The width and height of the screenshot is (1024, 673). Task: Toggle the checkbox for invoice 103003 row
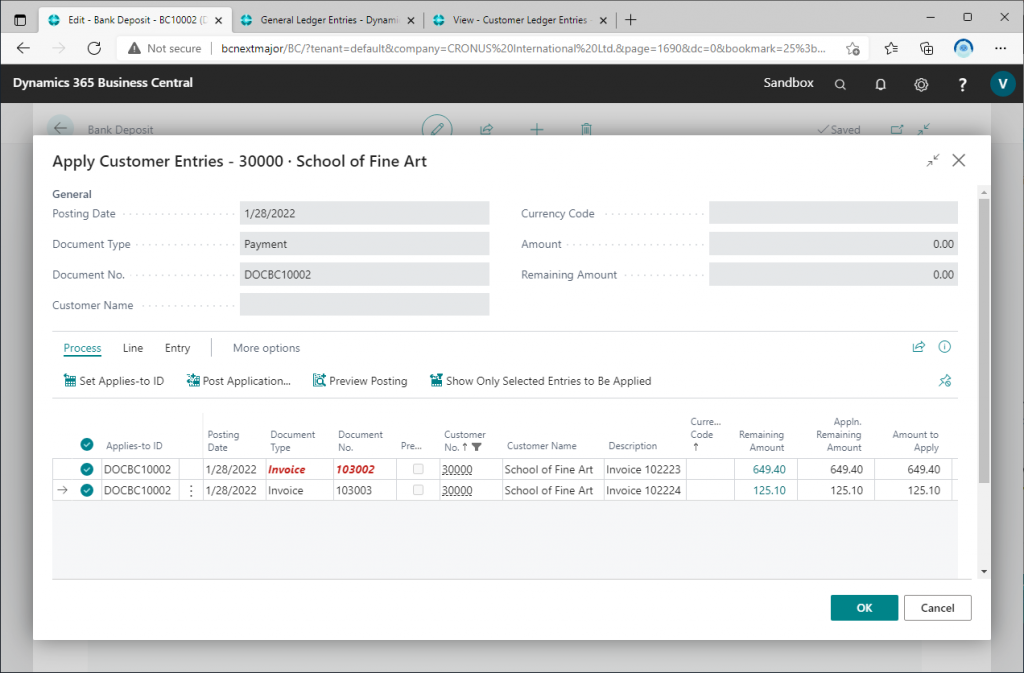[x=87, y=490]
